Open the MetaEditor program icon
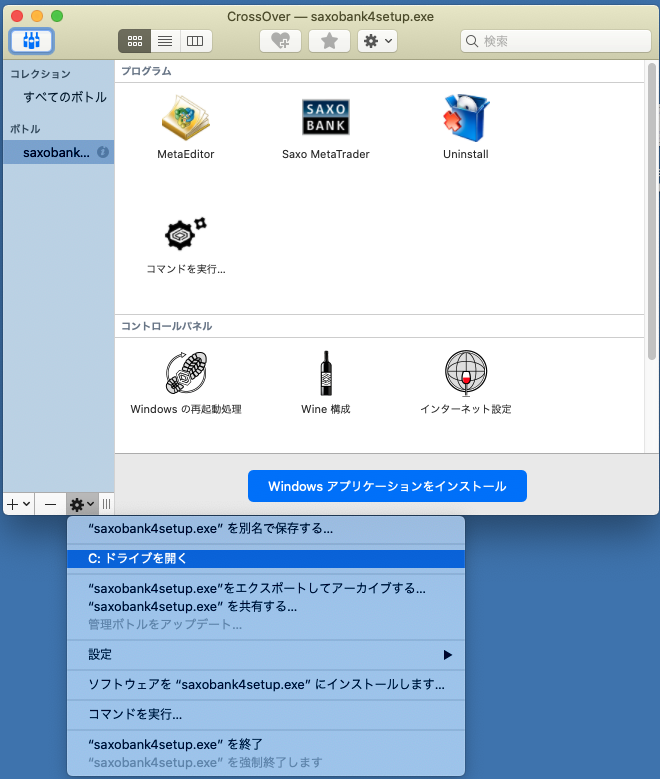This screenshot has width=660, height=779. click(x=185, y=118)
